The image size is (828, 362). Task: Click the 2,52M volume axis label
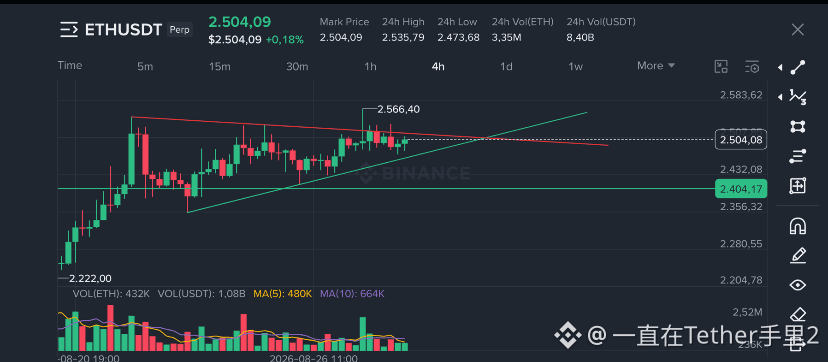pos(748,312)
